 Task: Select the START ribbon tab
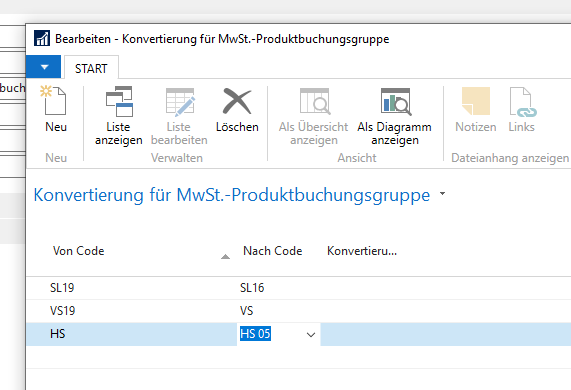point(91,68)
